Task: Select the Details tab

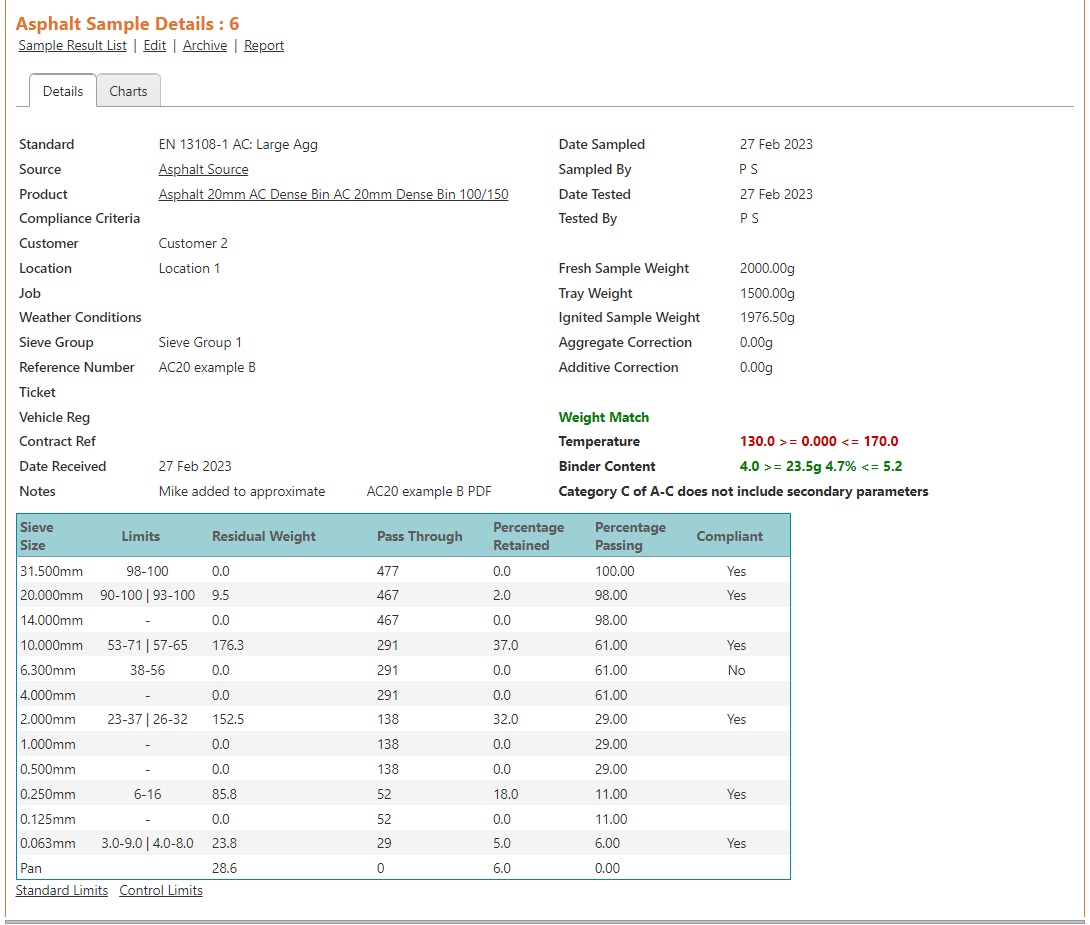Action: (63, 91)
